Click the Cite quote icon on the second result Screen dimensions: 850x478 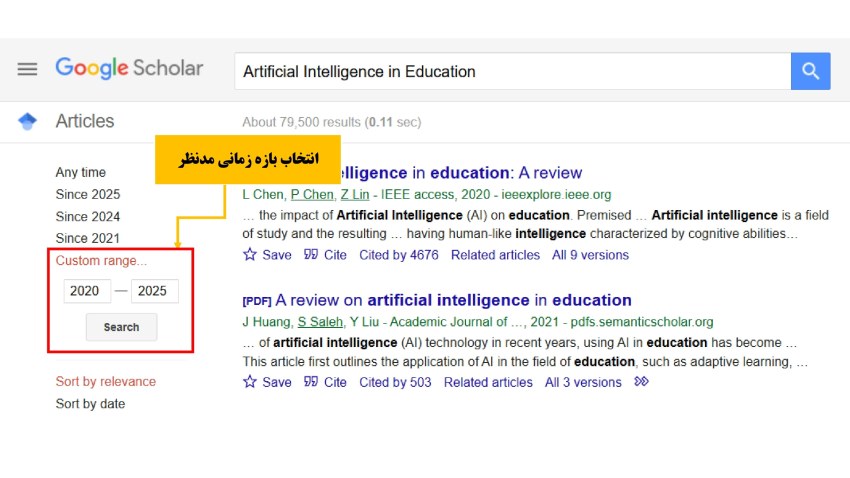(311, 382)
